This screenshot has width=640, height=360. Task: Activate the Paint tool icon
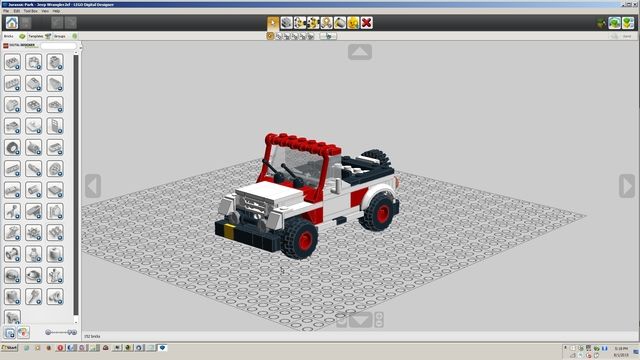[x=340, y=23]
